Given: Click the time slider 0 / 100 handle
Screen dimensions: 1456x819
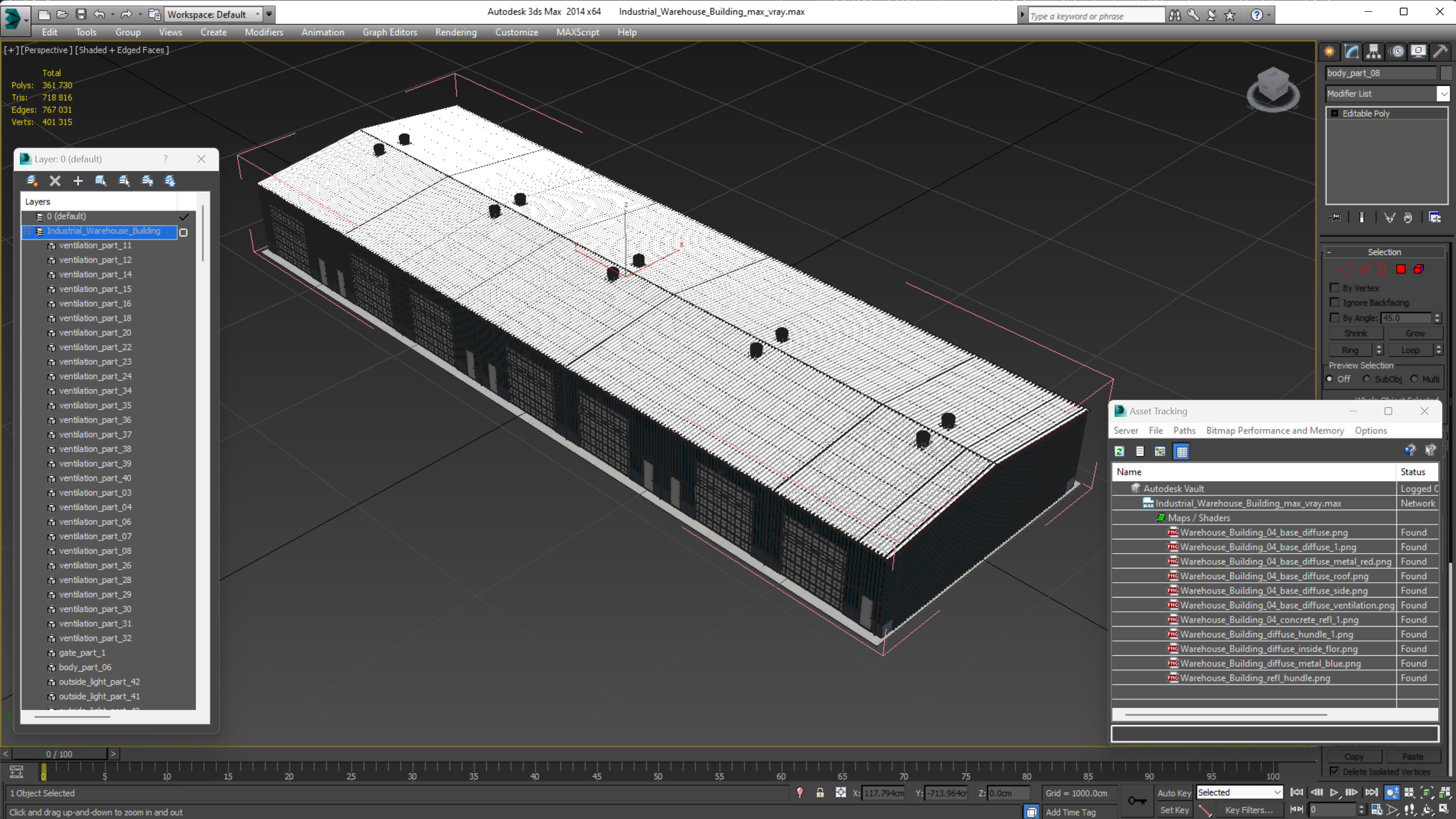Looking at the screenshot, I should 59,754.
